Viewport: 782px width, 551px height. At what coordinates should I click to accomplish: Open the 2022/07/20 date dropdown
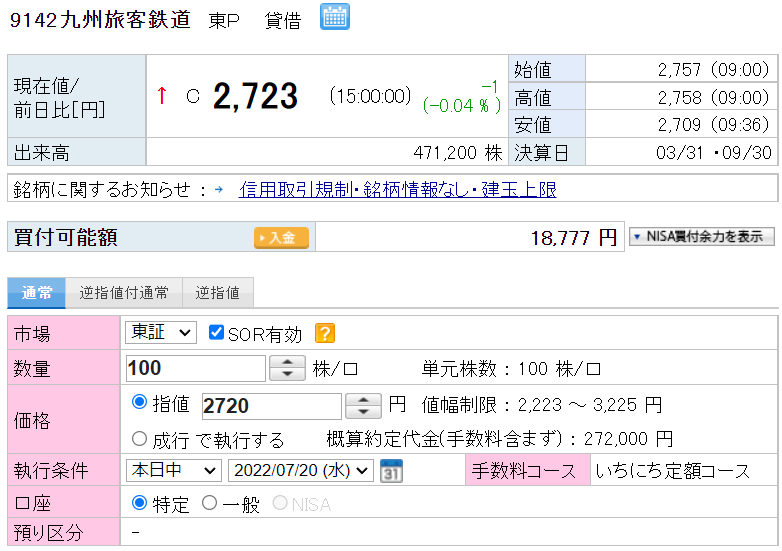pyautogui.click(x=300, y=471)
